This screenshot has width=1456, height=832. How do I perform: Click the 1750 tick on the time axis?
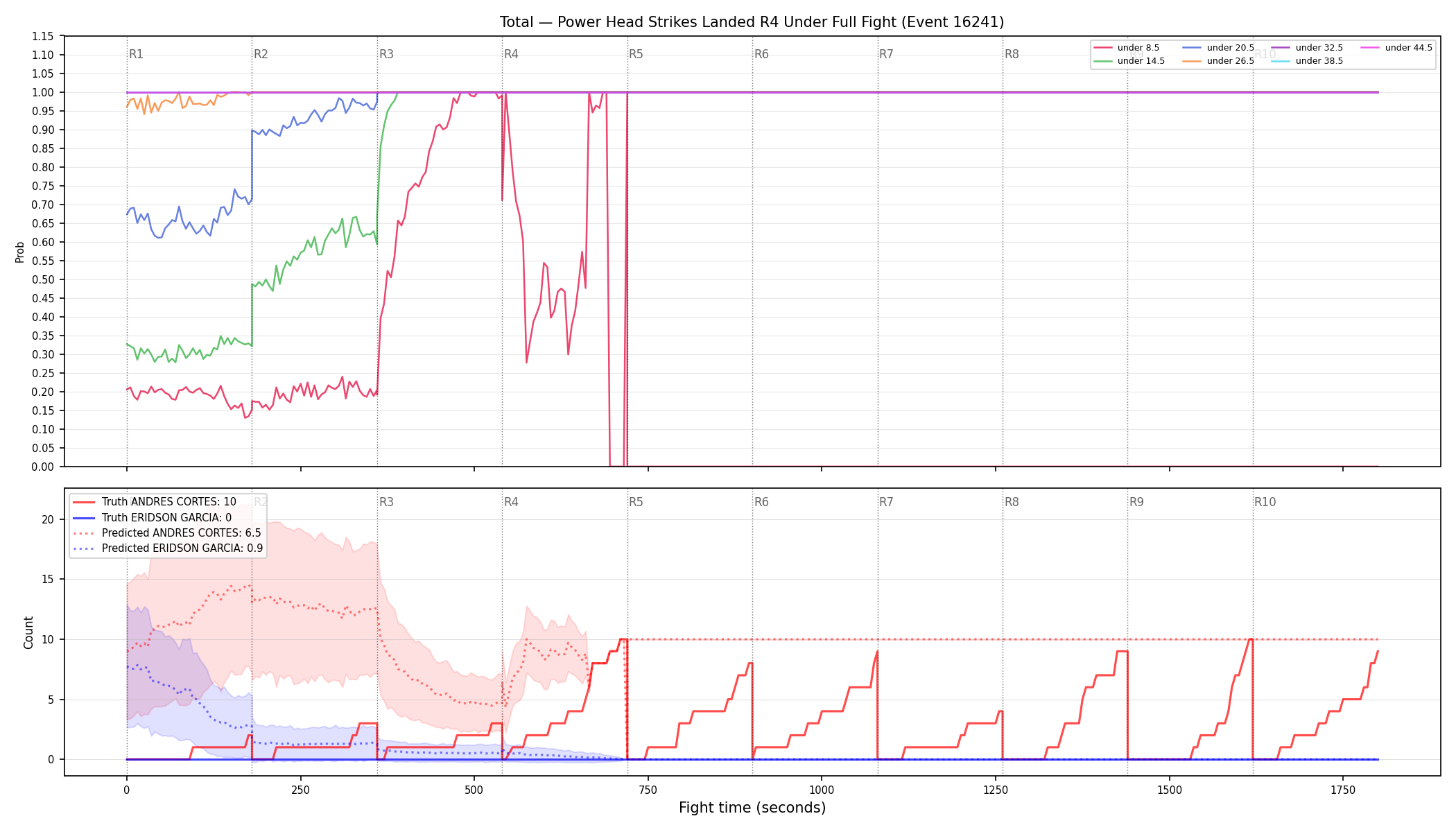[x=1343, y=790]
